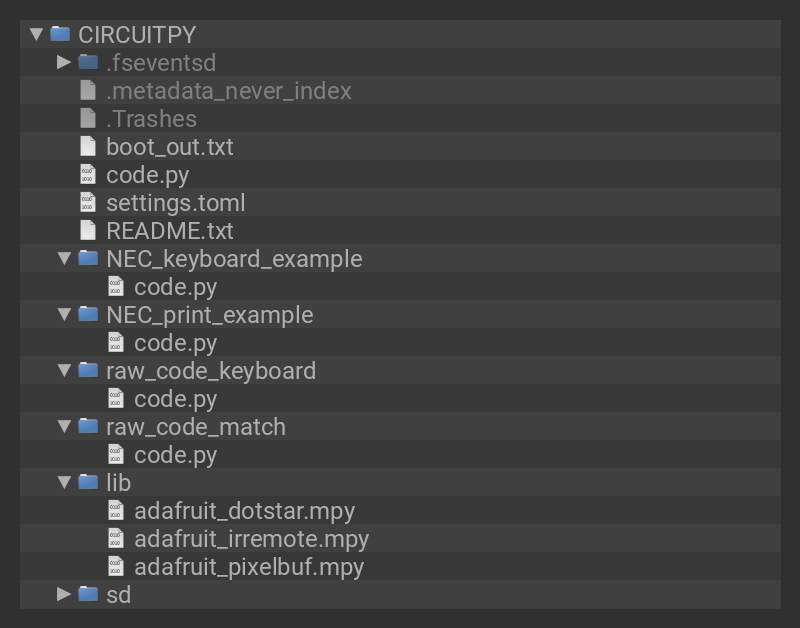Select the top-level code.py file
Viewport: 800px width, 628px height.
pyautogui.click(x=147, y=174)
